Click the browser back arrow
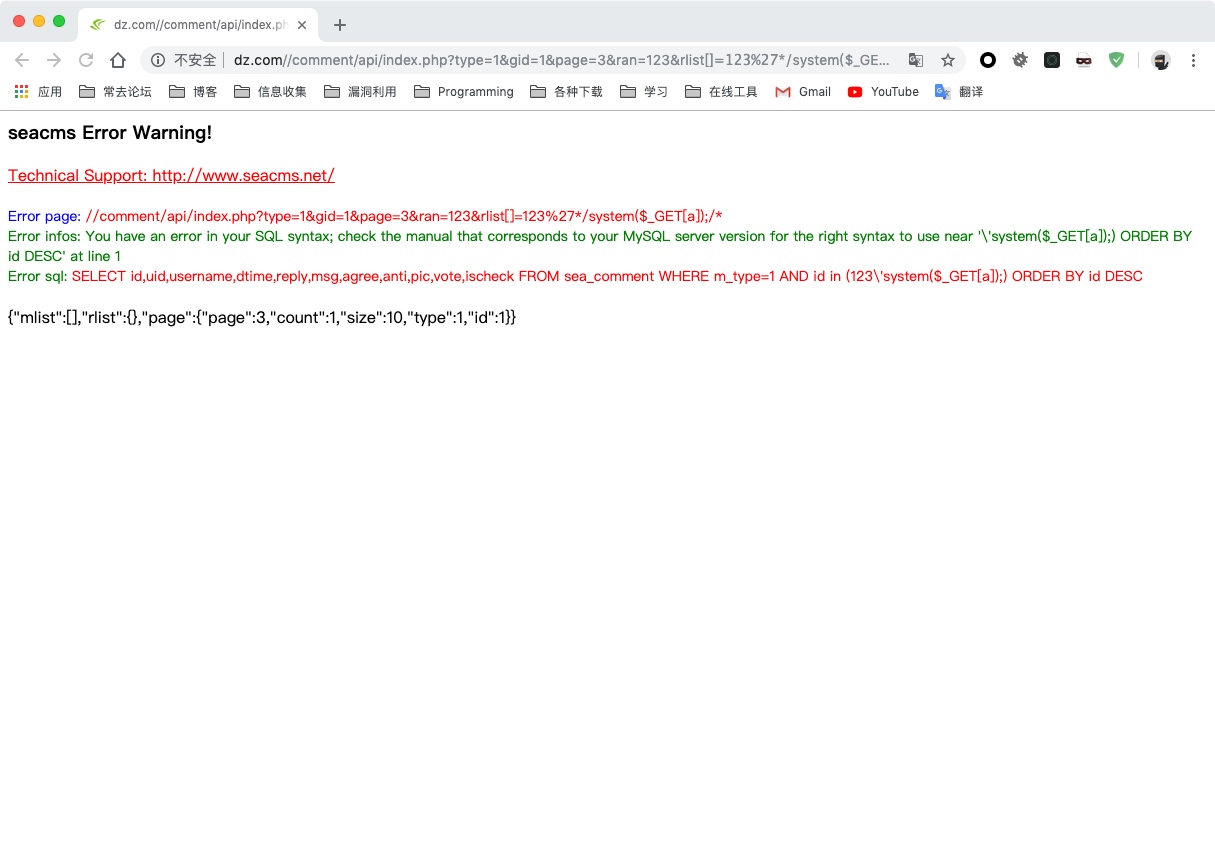Image resolution: width=1215 pixels, height=852 pixels. click(x=22, y=60)
